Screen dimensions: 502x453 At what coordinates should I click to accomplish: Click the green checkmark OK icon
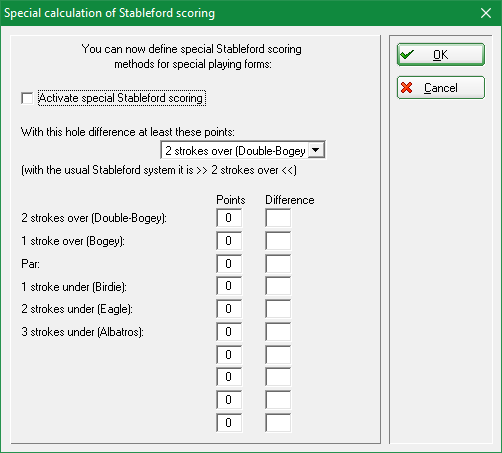(407, 54)
